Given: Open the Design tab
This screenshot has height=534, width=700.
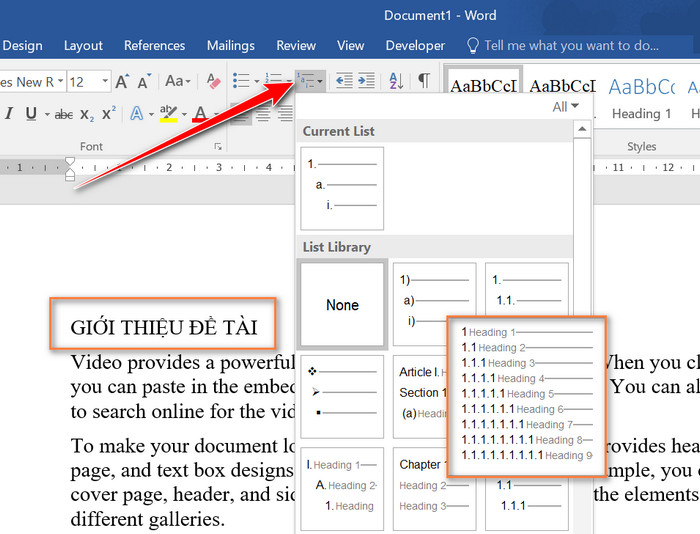Looking at the screenshot, I should (22, 46).
